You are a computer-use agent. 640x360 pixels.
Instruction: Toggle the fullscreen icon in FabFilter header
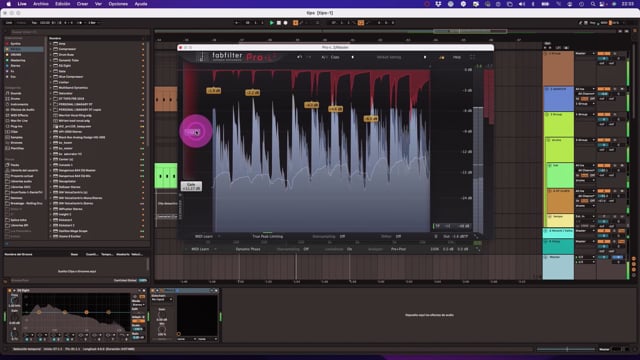click(472, 57)
